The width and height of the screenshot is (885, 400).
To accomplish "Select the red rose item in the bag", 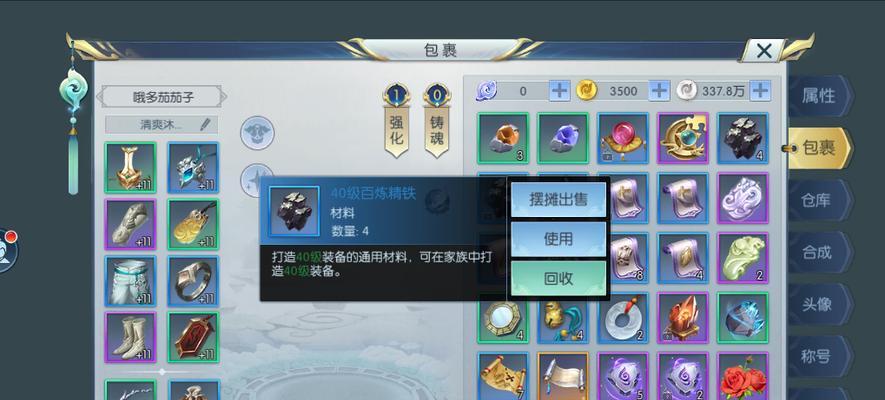I will [x=742, y=376].
